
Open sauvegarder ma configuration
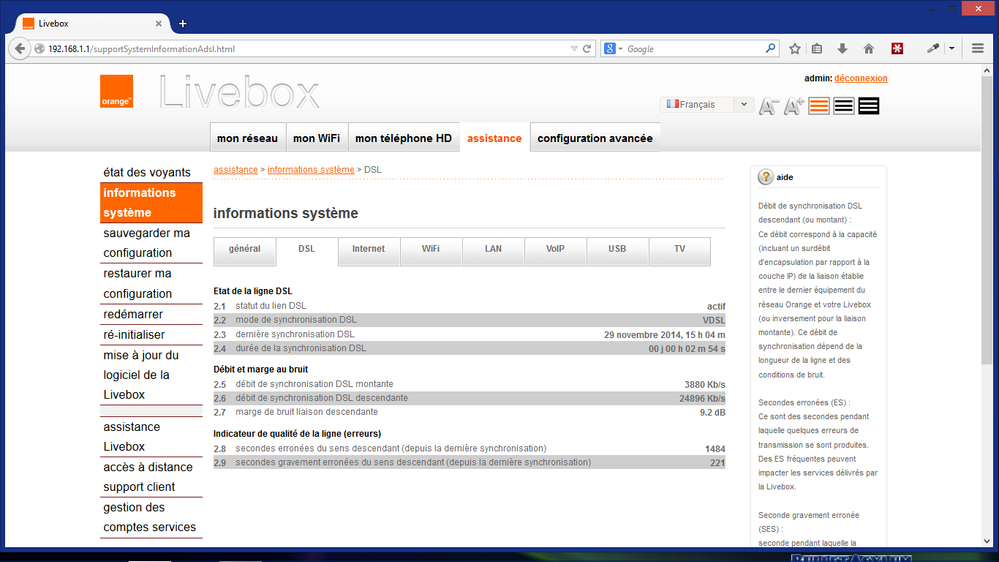click(151, 243)
